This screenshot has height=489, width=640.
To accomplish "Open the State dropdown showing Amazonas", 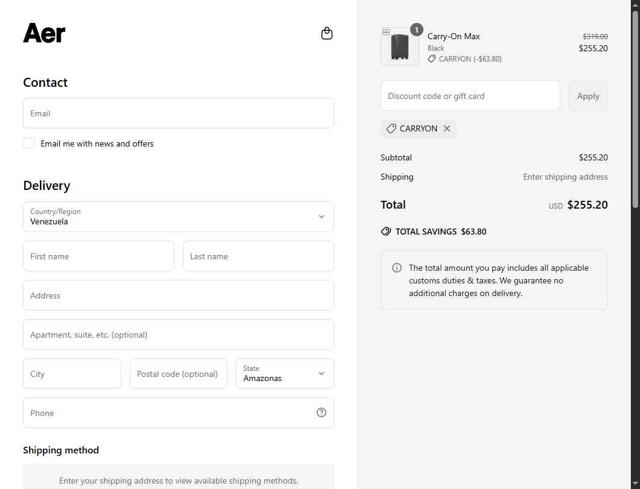I will click(285, 373).
